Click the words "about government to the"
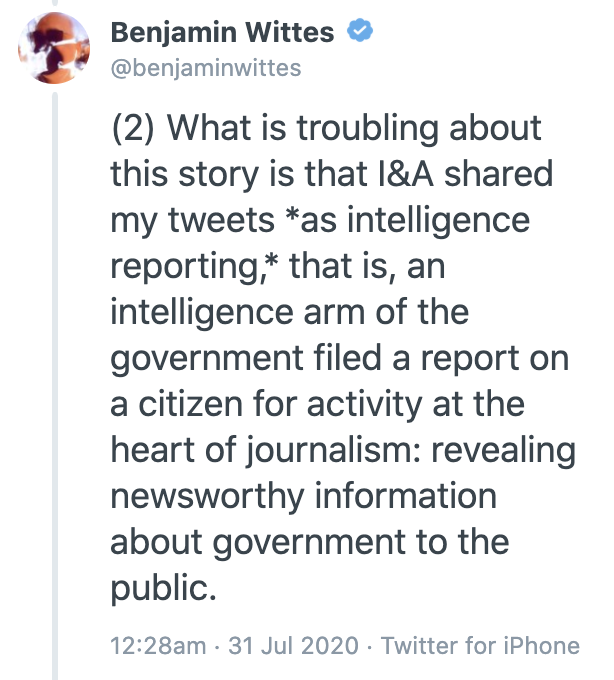Screen dimensions: 614x680 (x=310, y=543)
